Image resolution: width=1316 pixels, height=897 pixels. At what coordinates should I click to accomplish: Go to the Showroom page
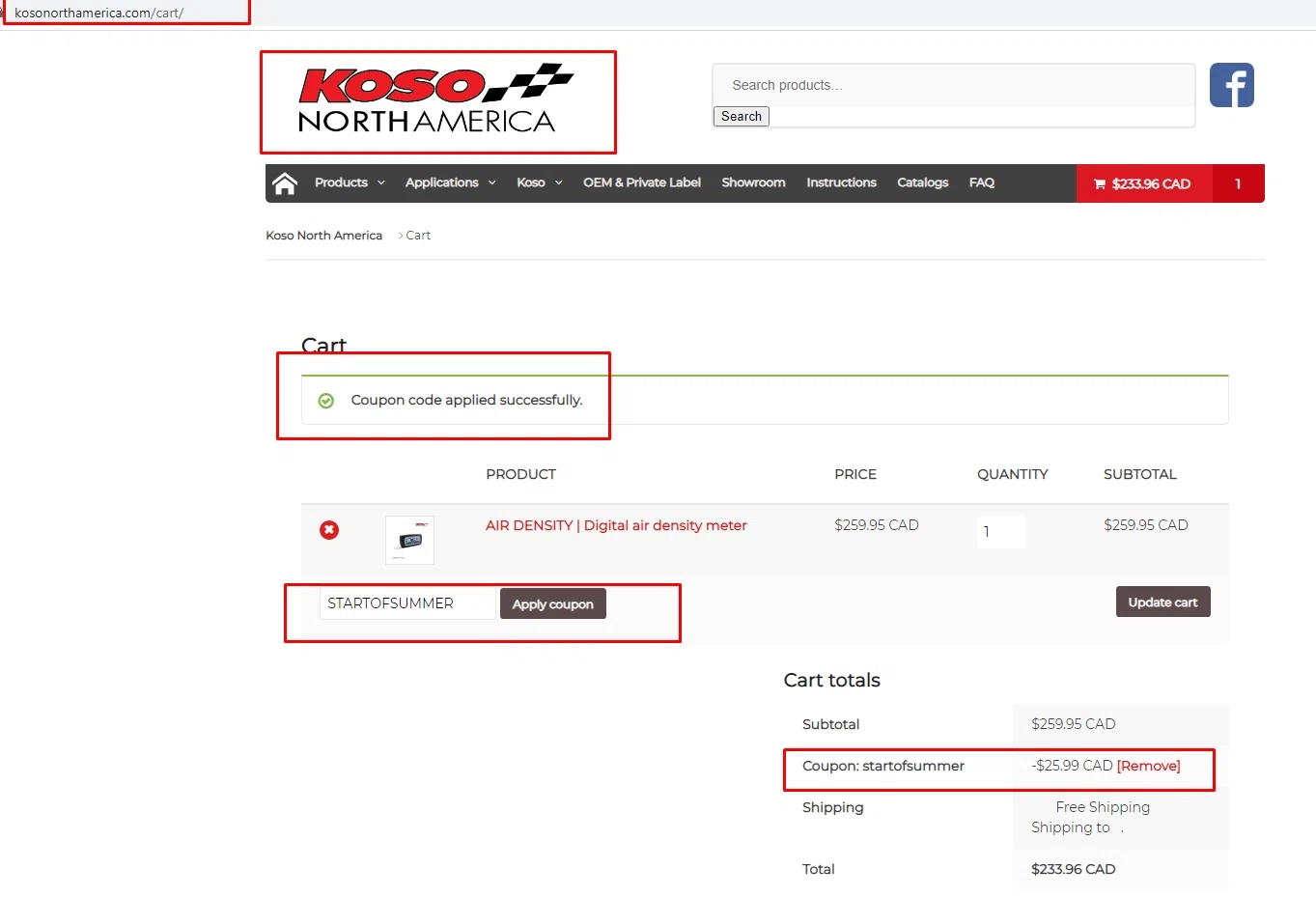(x=753, y=182)
